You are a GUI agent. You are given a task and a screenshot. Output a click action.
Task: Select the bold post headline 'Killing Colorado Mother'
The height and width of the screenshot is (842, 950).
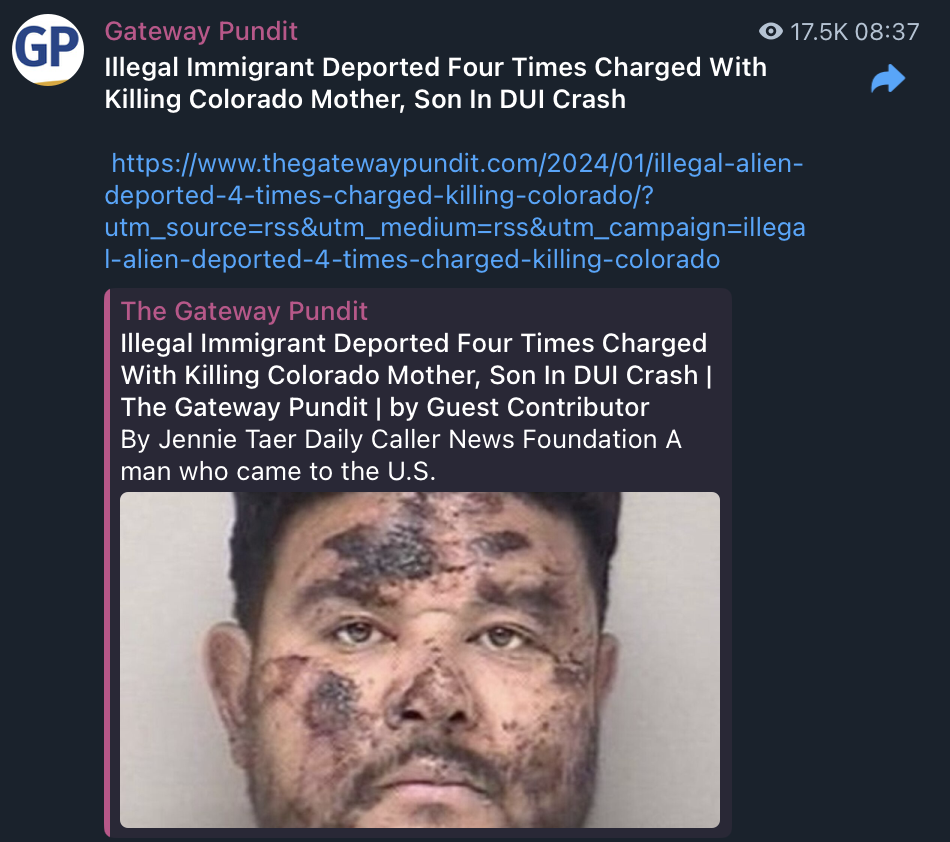(254, 99)
